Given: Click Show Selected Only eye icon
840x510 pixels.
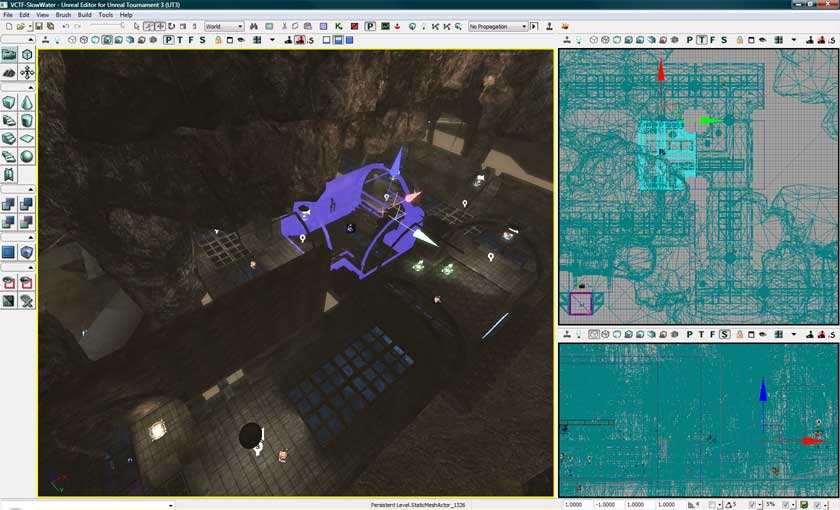Looking at the screenshot, I should (9, 282).
